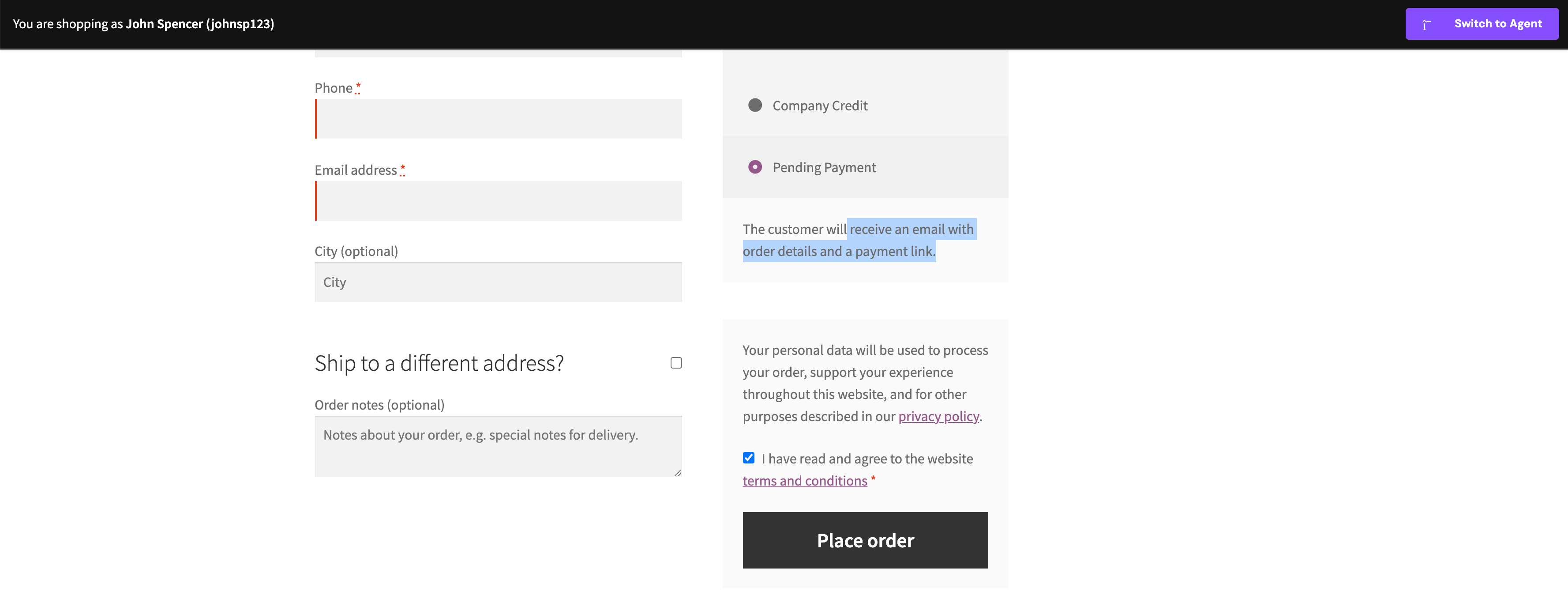This screenshot has height=595, width=1568.
Task: Click the Company Credit label text
Action: (820, 105)
